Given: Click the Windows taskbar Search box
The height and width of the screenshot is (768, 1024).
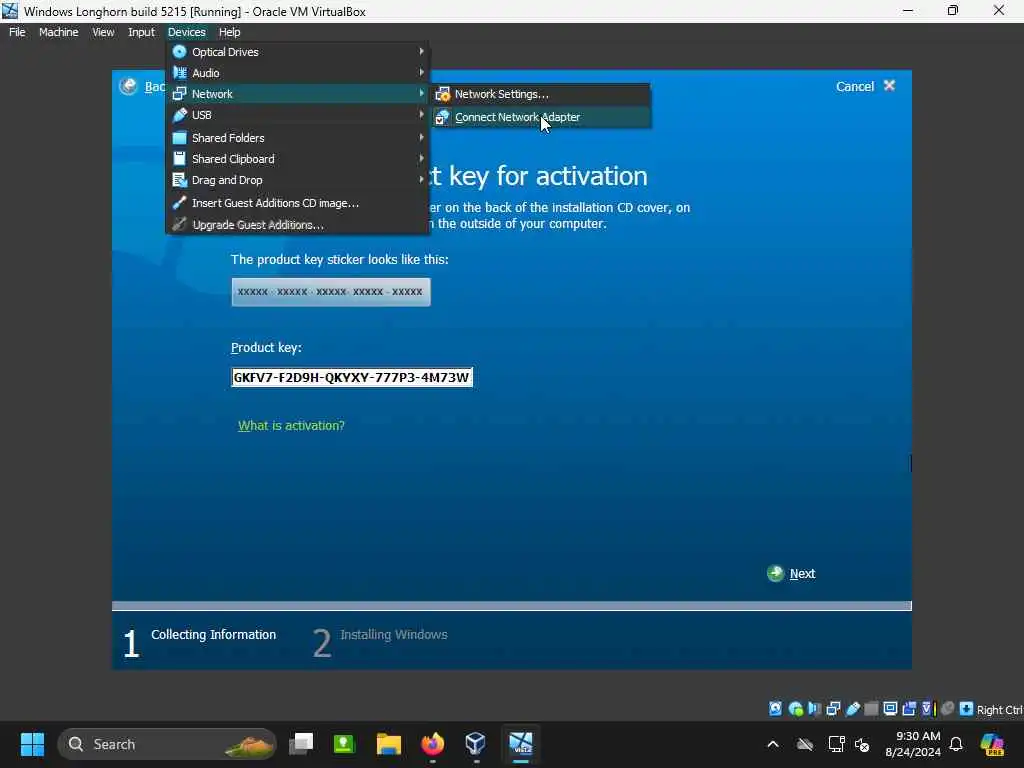Looking at the screenshot, I should [x=167, y=744].
